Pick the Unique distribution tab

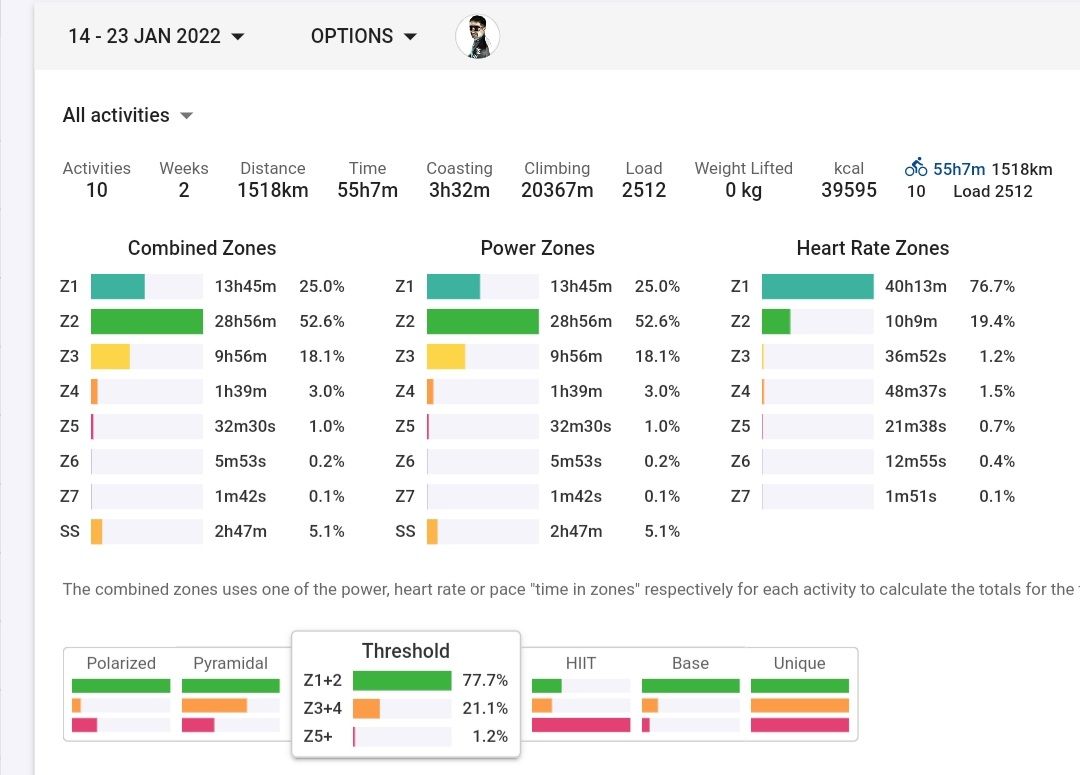799,663
